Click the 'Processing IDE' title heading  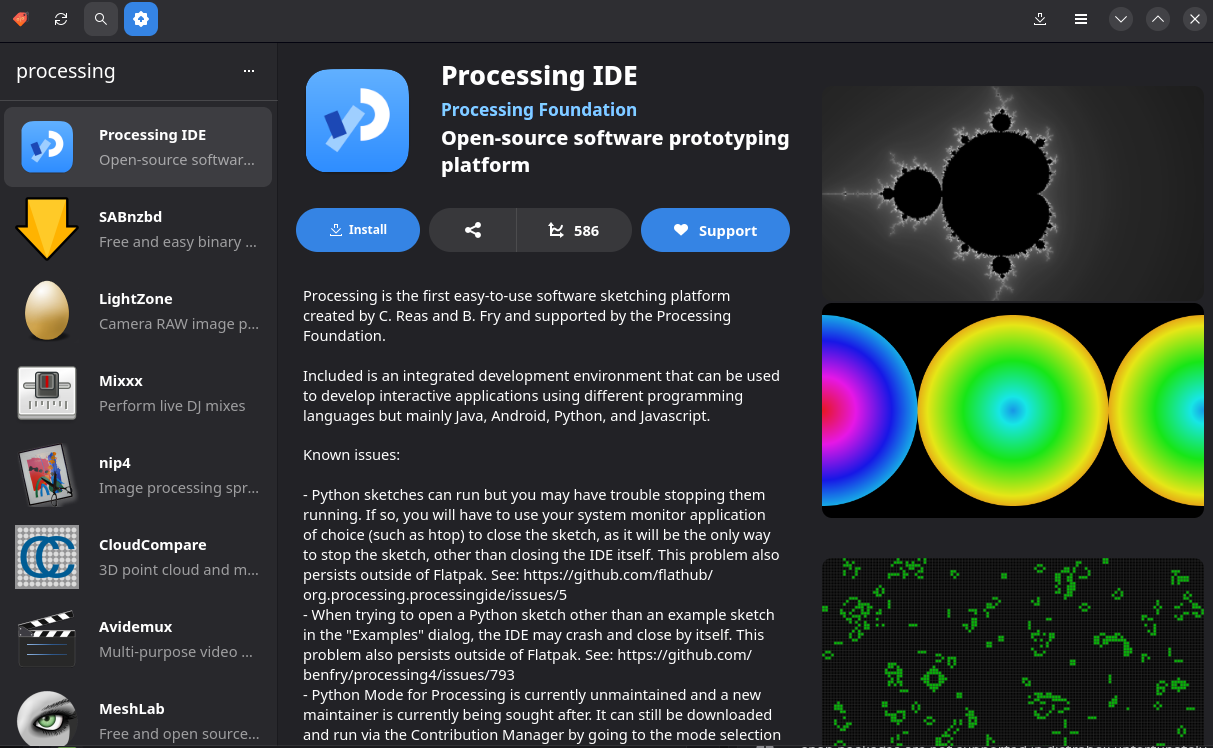tap(539, 76)
